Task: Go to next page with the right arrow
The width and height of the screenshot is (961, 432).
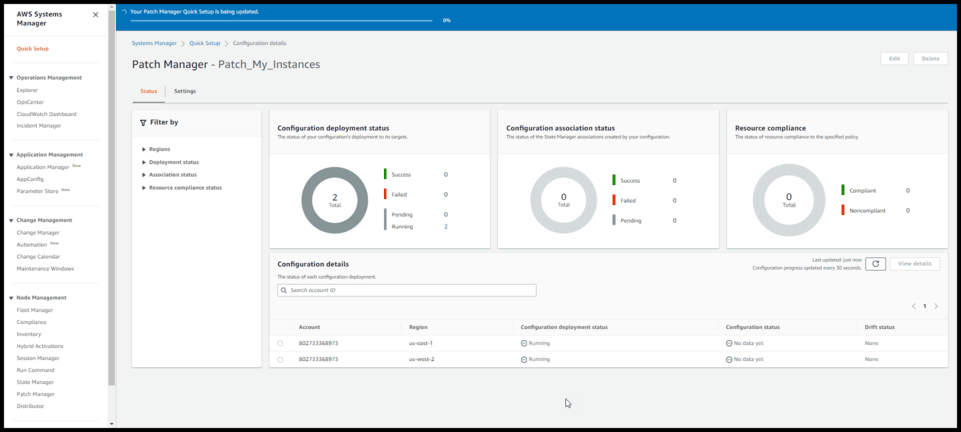Action: click(x=936, y=306)
